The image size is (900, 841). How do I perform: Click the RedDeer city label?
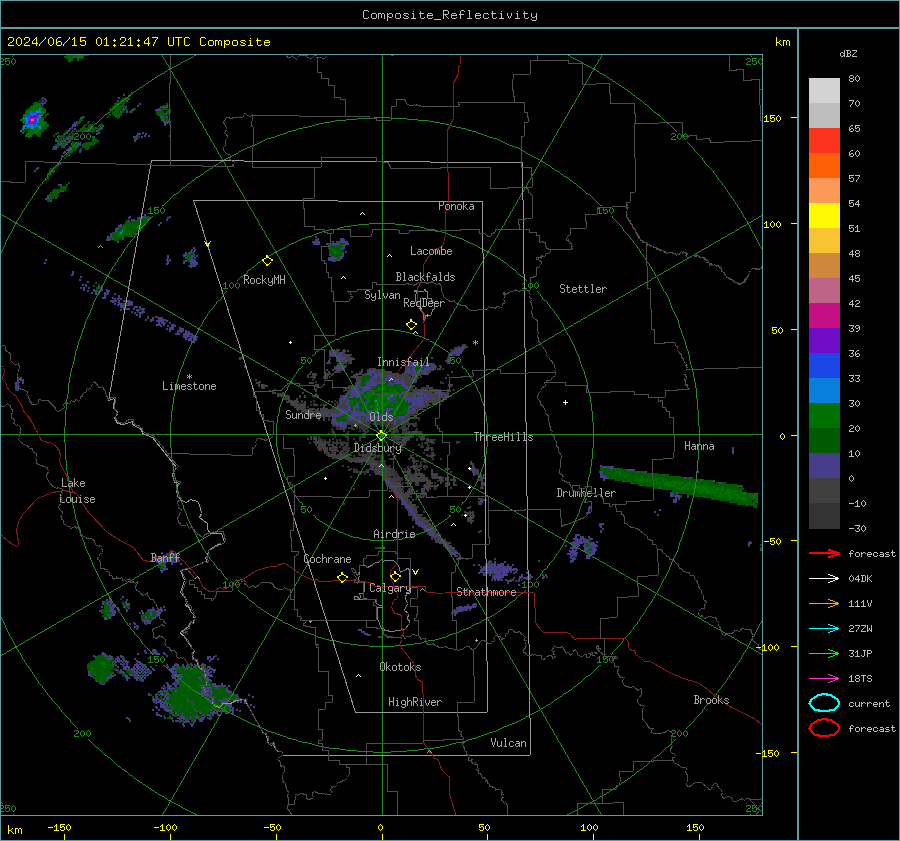(x=424, y=303)
